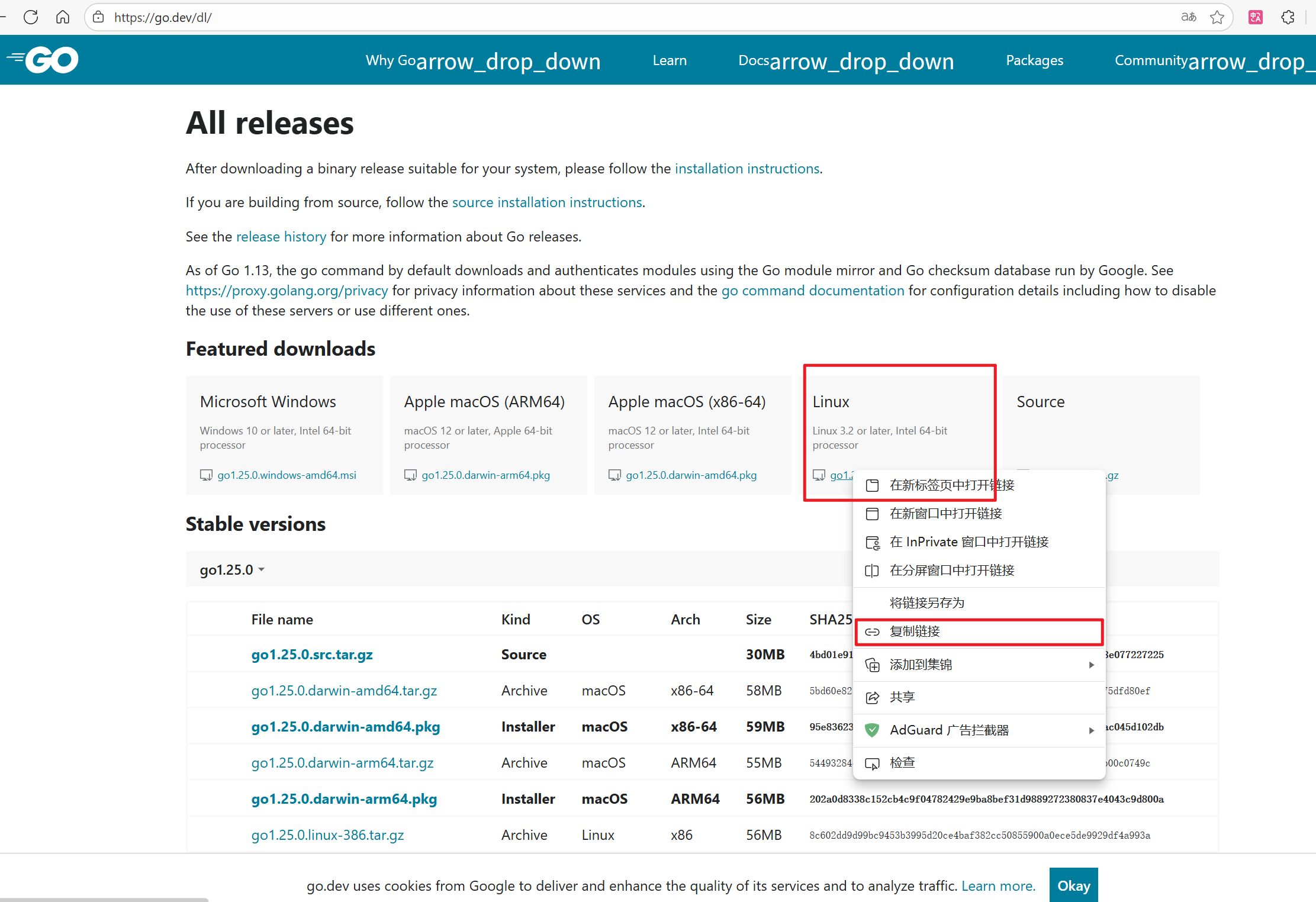The height and width of the screenshot is (902, 1316).
Task: Go to browser home page icon
Action: click(63, 17)
